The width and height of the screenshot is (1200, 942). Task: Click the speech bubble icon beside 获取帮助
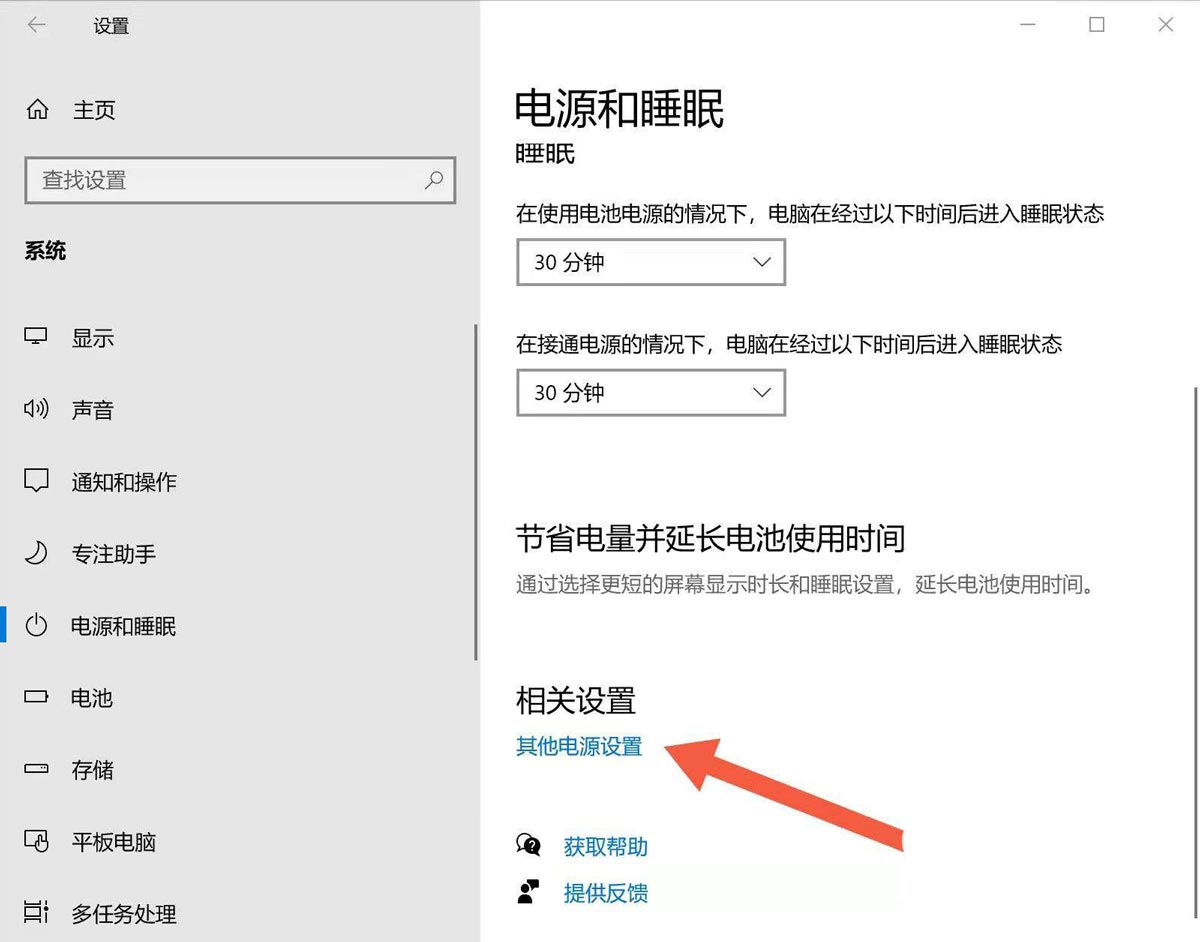[x=529, y=846]
